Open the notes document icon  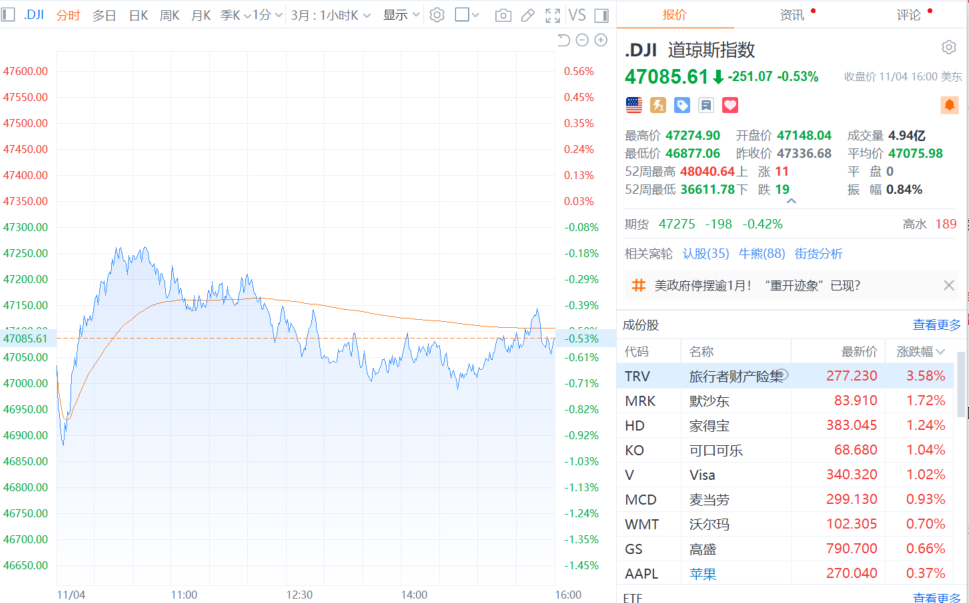click(706, 105)
